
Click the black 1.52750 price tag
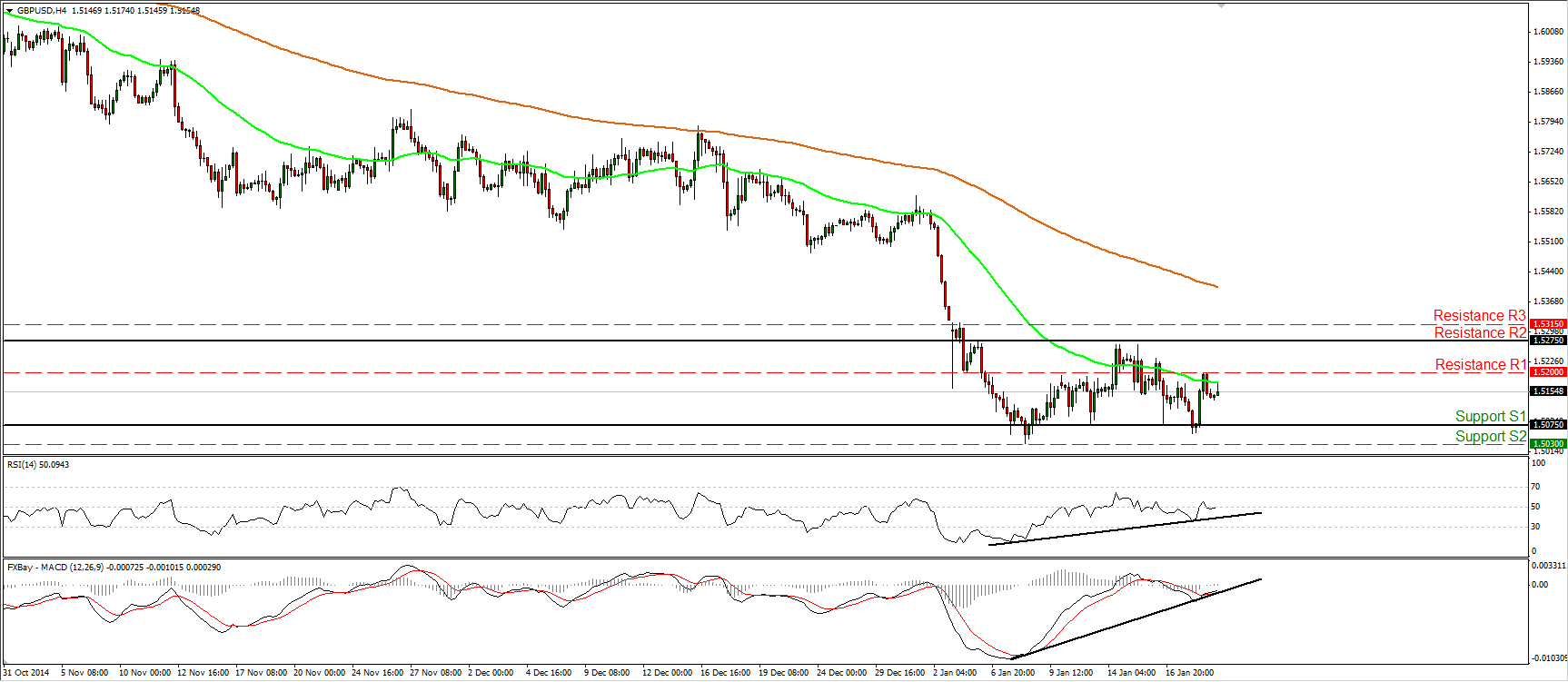[1548, 340]
